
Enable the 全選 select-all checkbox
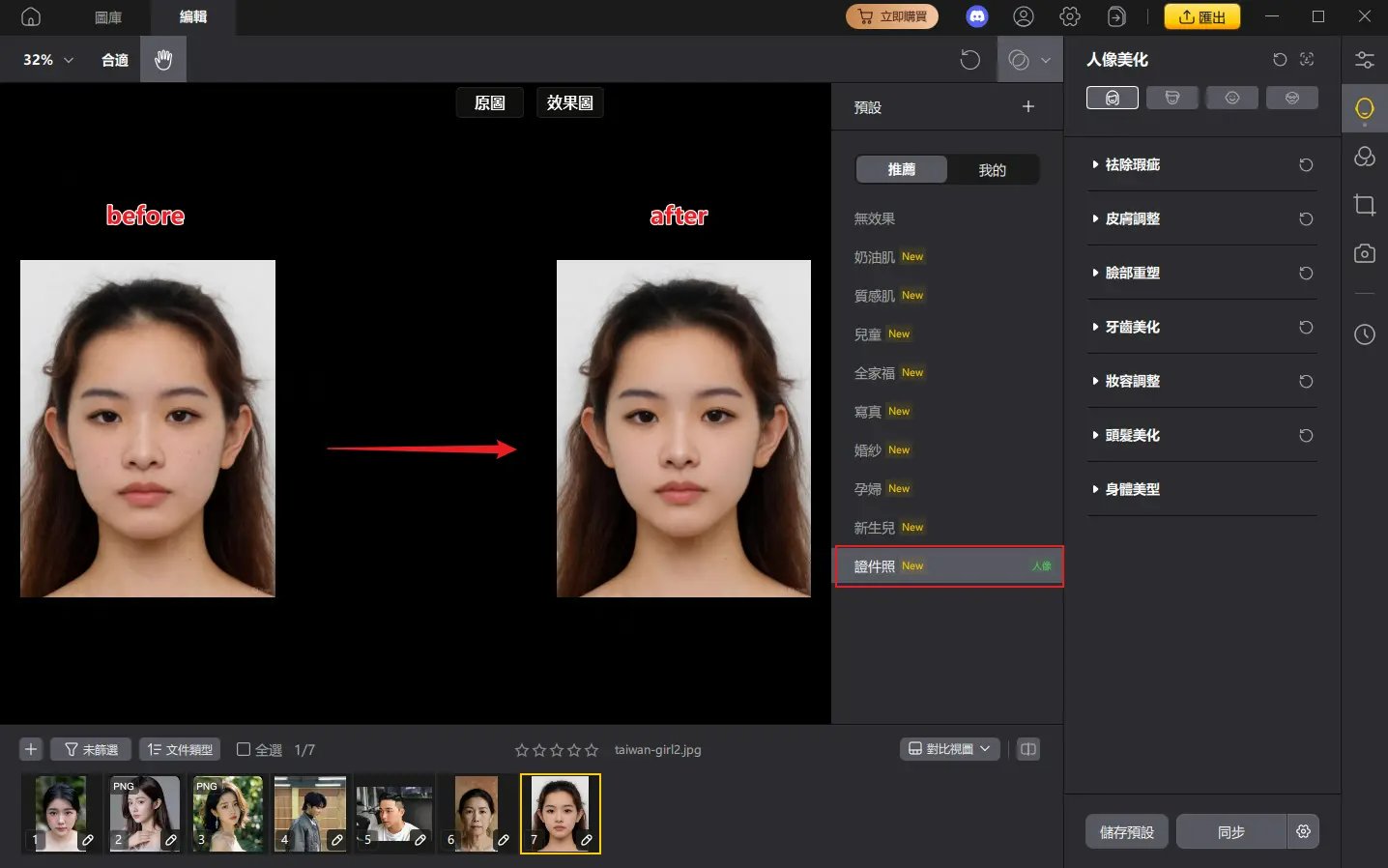244,749
